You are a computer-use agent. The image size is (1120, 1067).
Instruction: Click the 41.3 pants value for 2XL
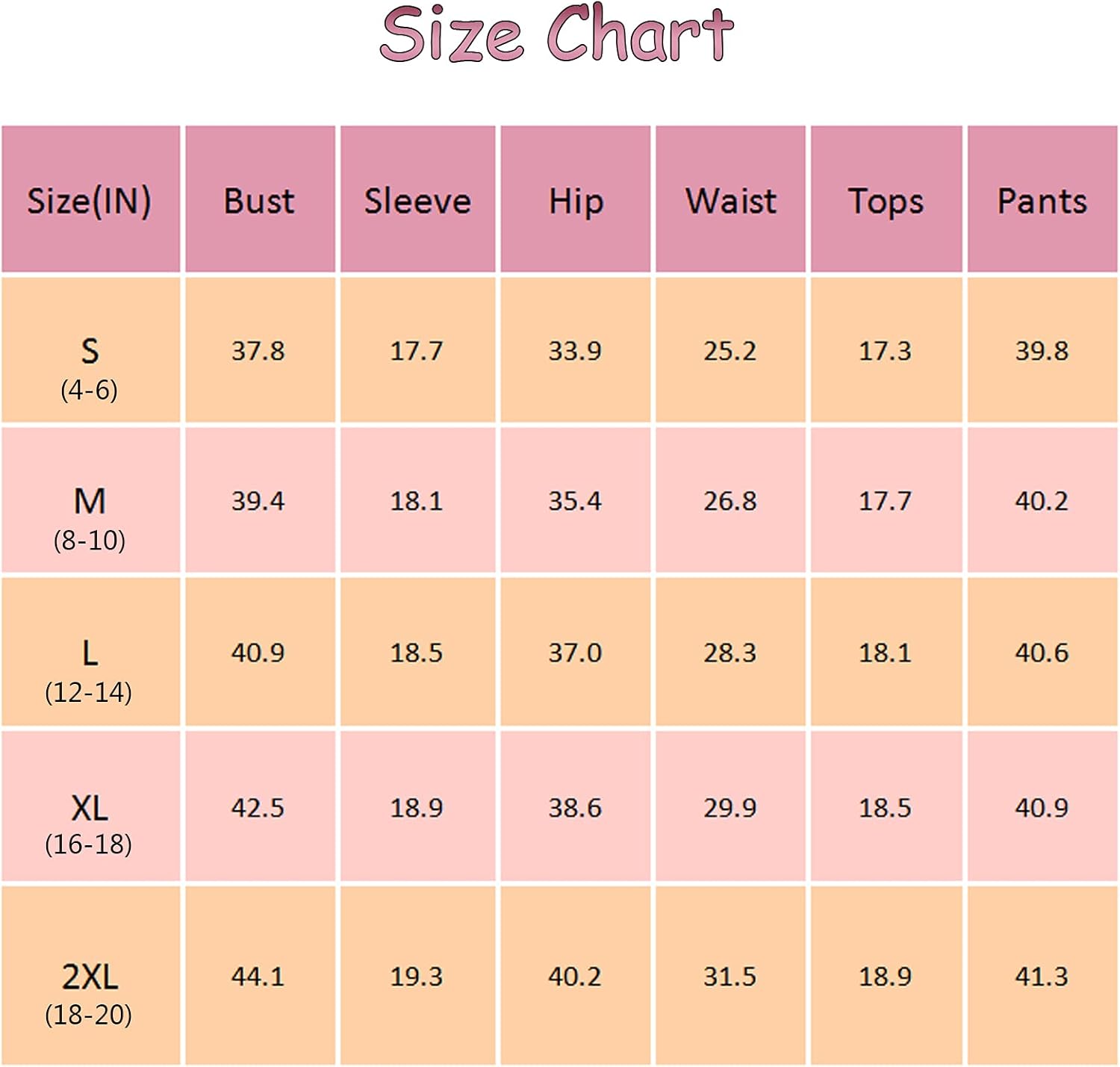(1042, 977)
